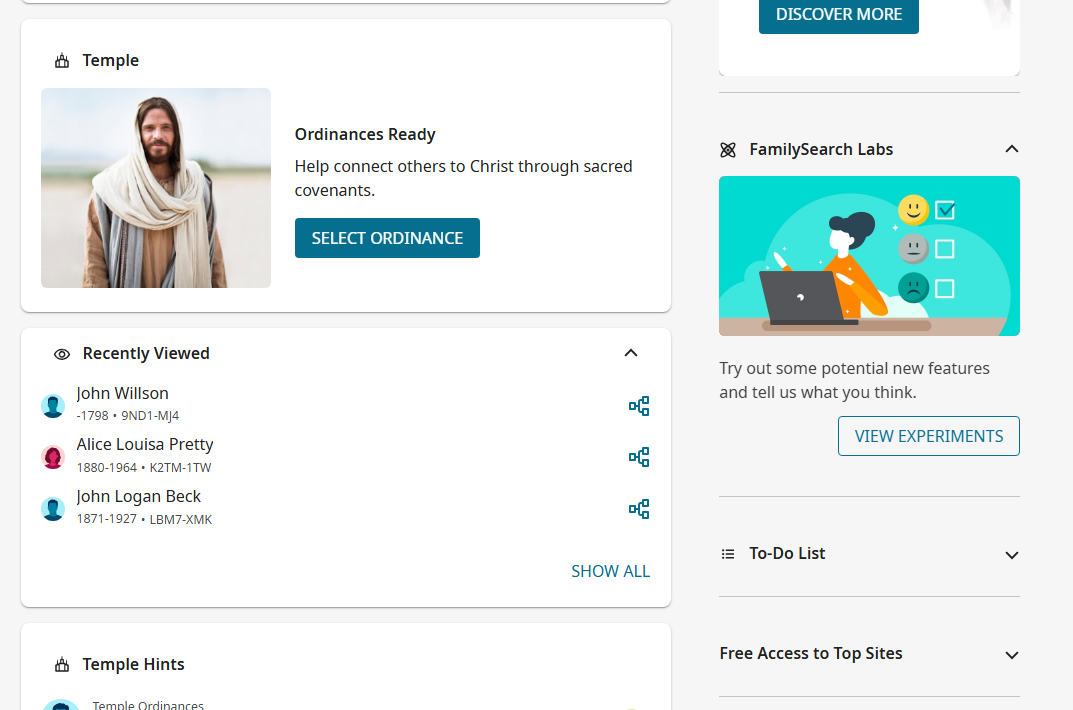Viewport: 1073px width, 710px height.
Task: Open tree view for John Willson
Action: [639, 406]
